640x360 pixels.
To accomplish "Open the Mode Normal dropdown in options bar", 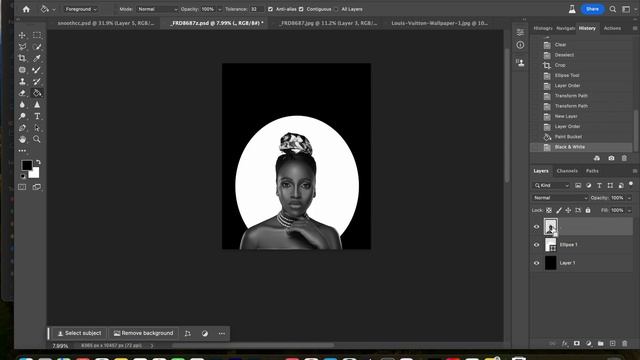I will [157, 9].
